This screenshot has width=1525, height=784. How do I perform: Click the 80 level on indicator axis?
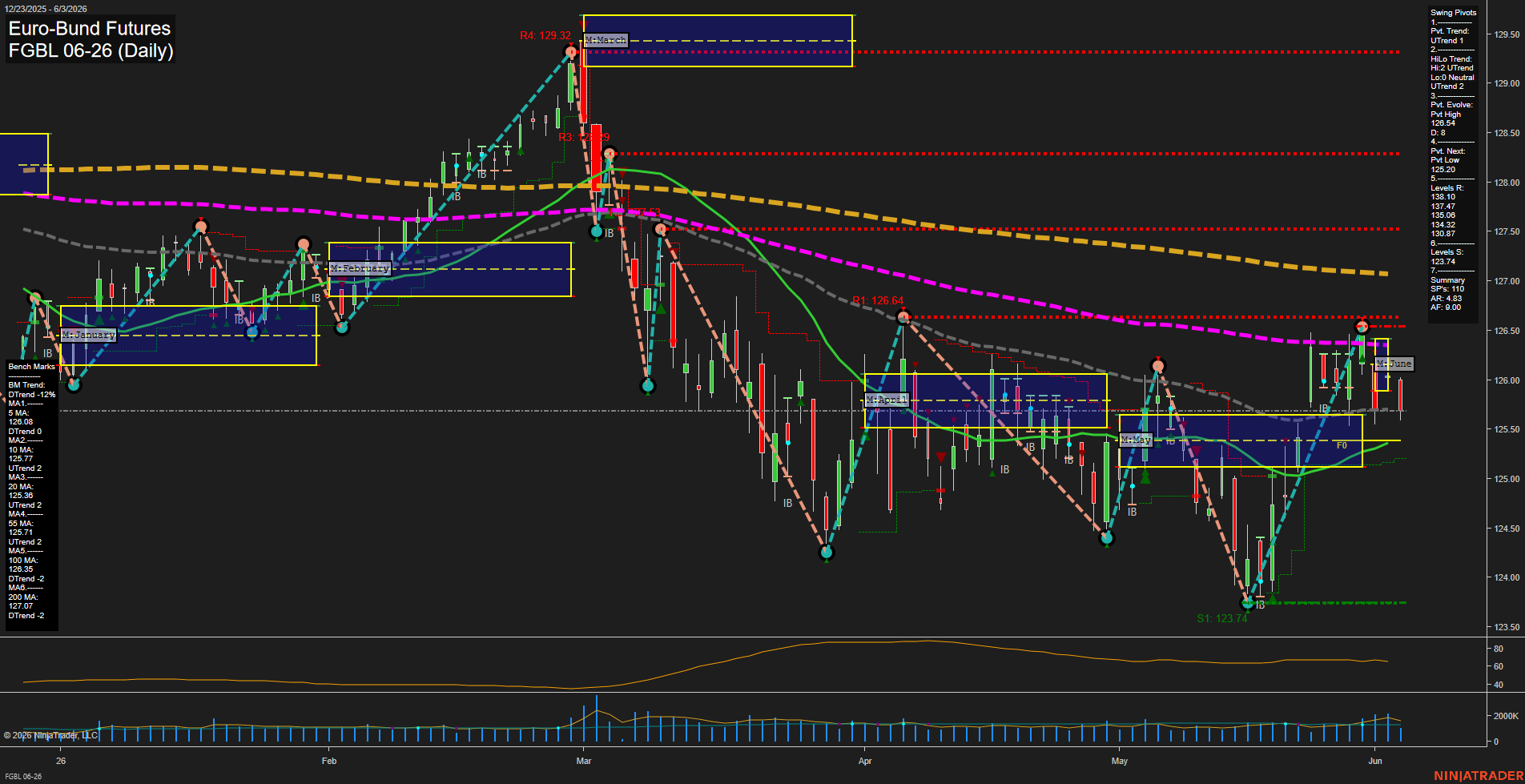tap(1499, 649)
